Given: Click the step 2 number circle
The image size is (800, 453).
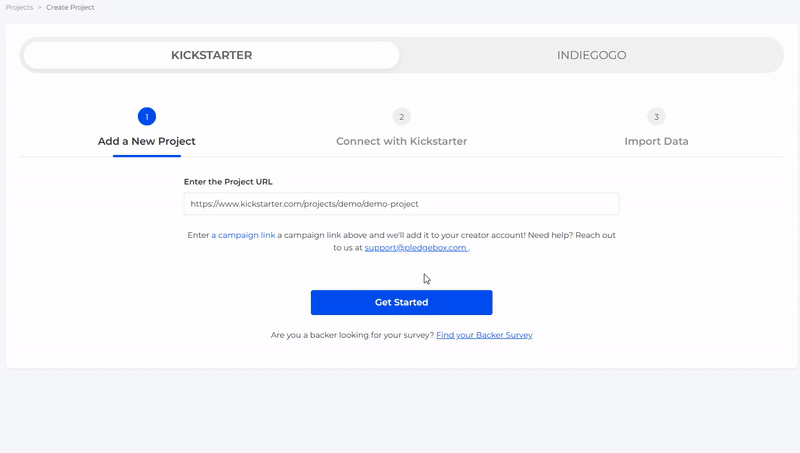Looking at the screenshot, I should (x=401, y=117).
